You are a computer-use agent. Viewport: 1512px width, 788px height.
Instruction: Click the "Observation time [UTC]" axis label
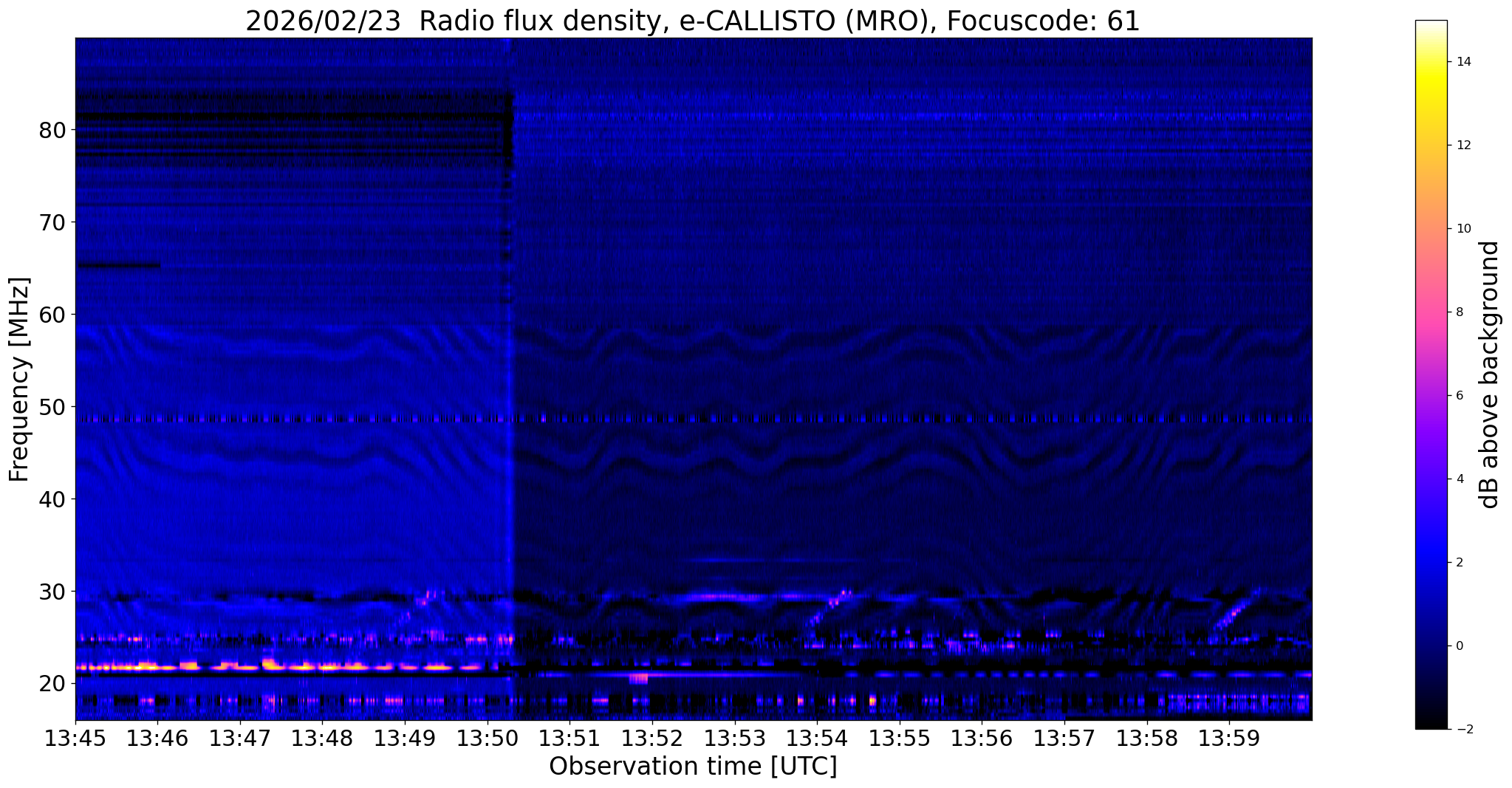(693, 767)
